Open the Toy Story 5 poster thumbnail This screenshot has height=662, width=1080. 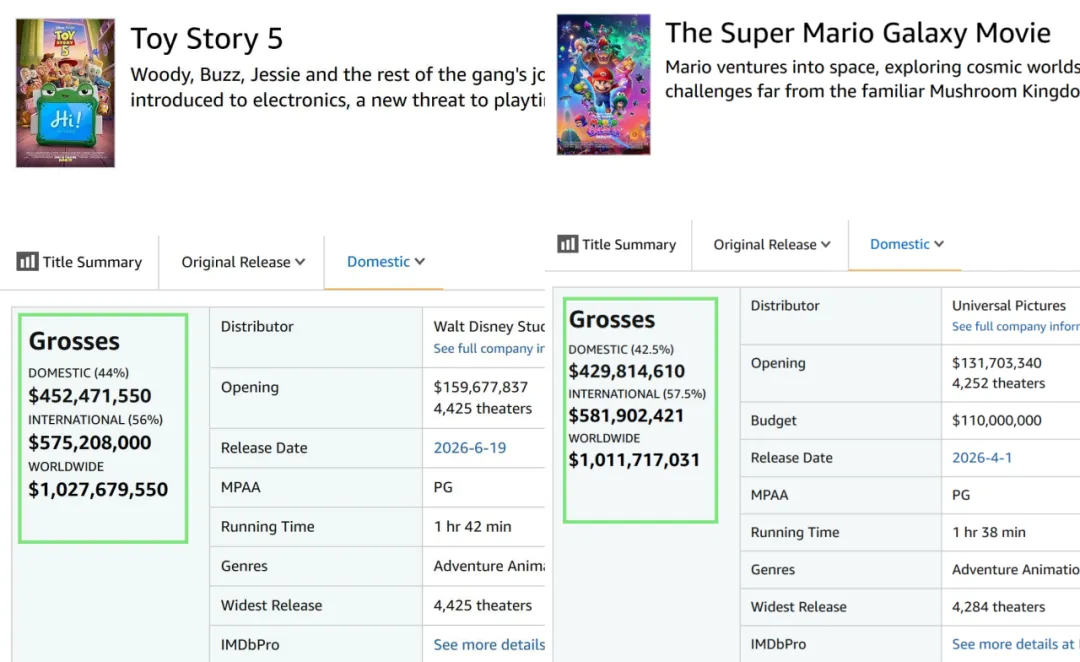(x=65, y=93)
